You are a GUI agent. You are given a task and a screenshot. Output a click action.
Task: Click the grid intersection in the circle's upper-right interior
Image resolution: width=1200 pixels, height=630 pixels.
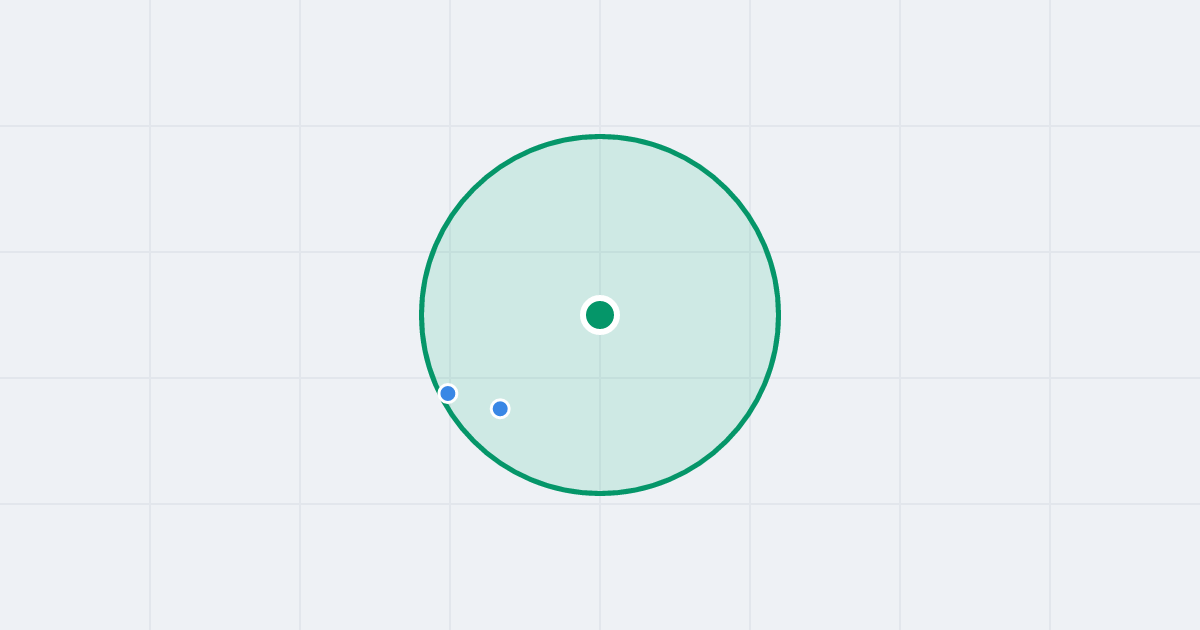tap(750, 252)
